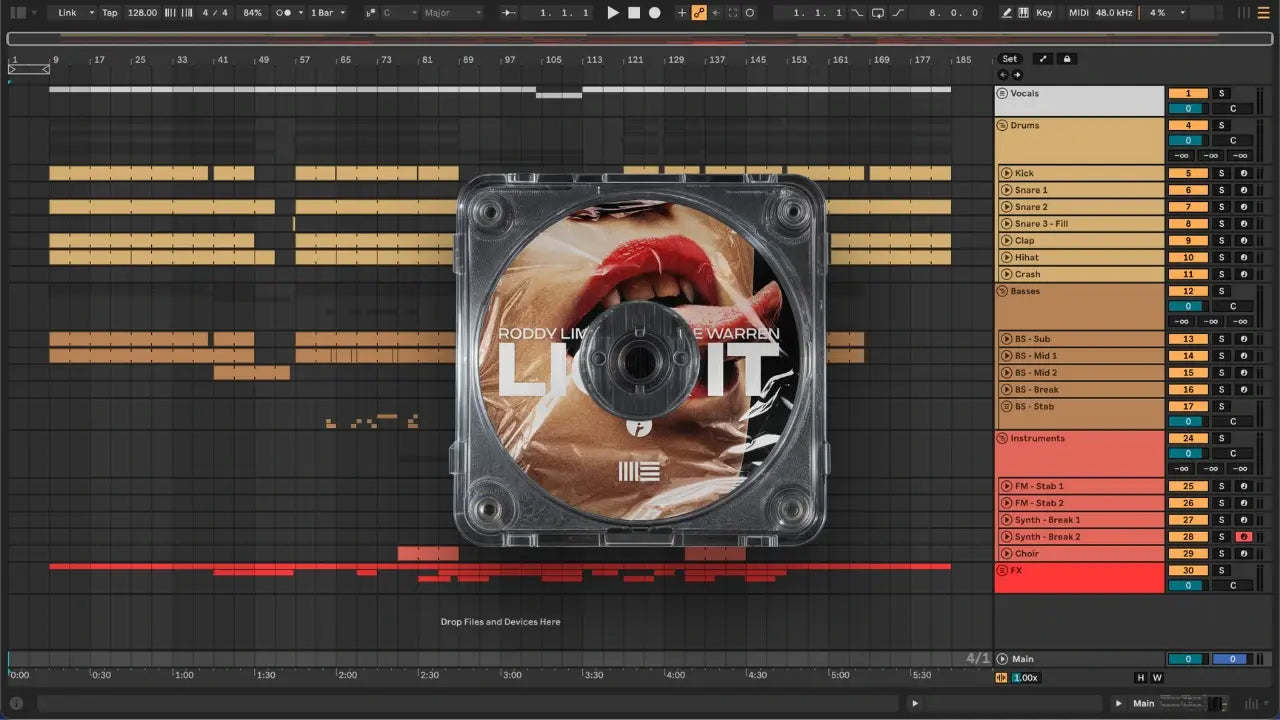Unfold the Choir track

click(x=1006, y=554)
